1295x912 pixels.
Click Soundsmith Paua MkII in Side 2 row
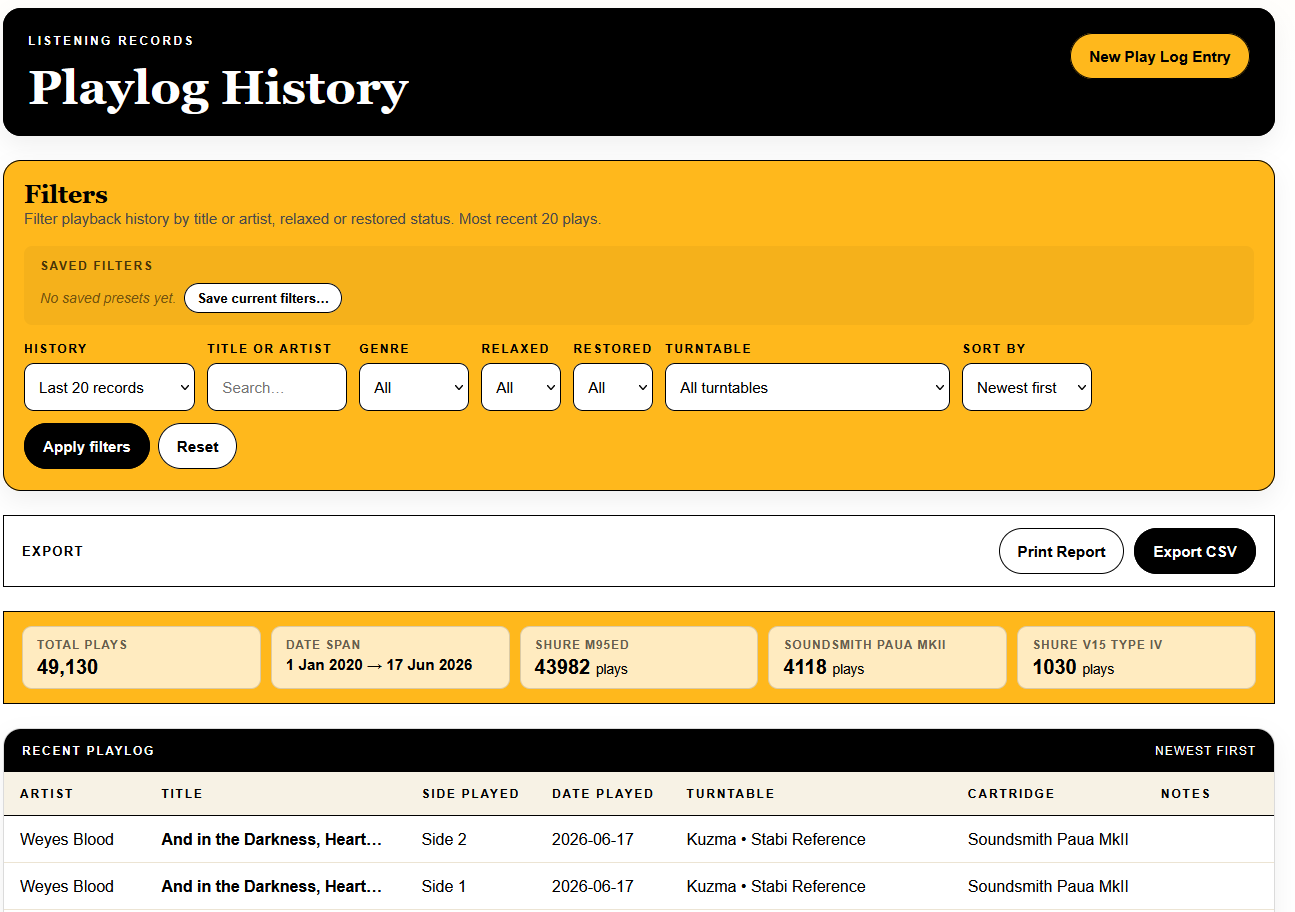point(1048,839)
